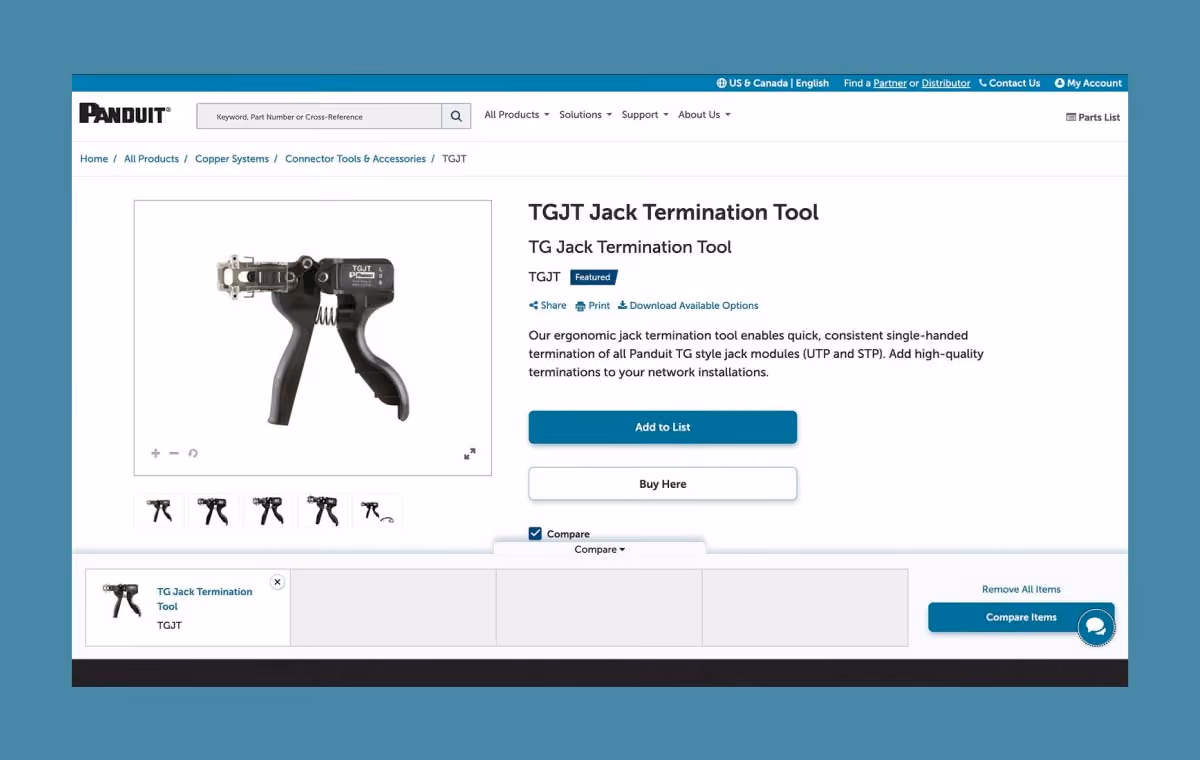Viewport: 1200px width, 760px height.
Task: Expand product image to fullscreen
Action: pyautogui.click(x=470, y=454)
